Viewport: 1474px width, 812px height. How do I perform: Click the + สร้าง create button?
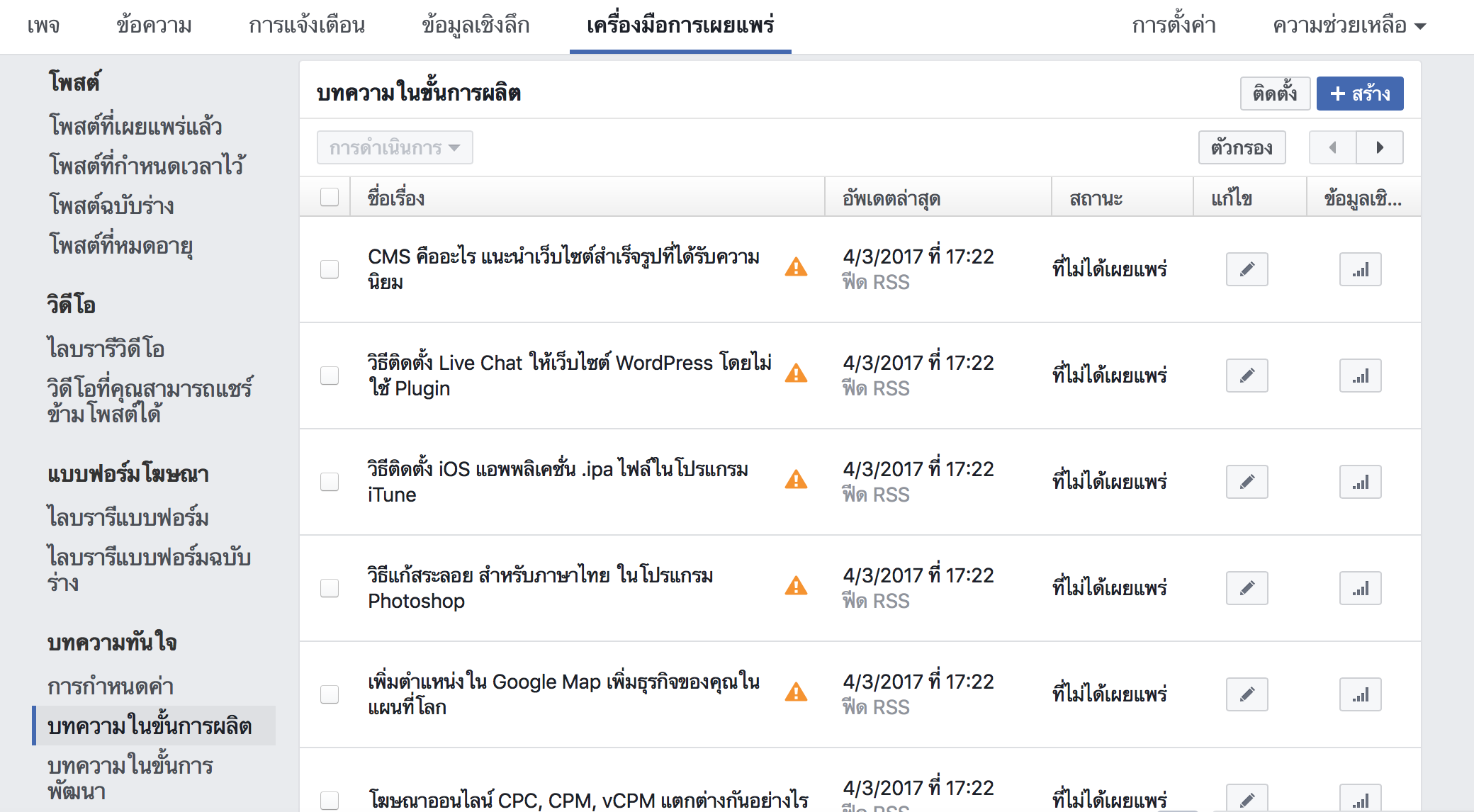[x=1360, y=94]
